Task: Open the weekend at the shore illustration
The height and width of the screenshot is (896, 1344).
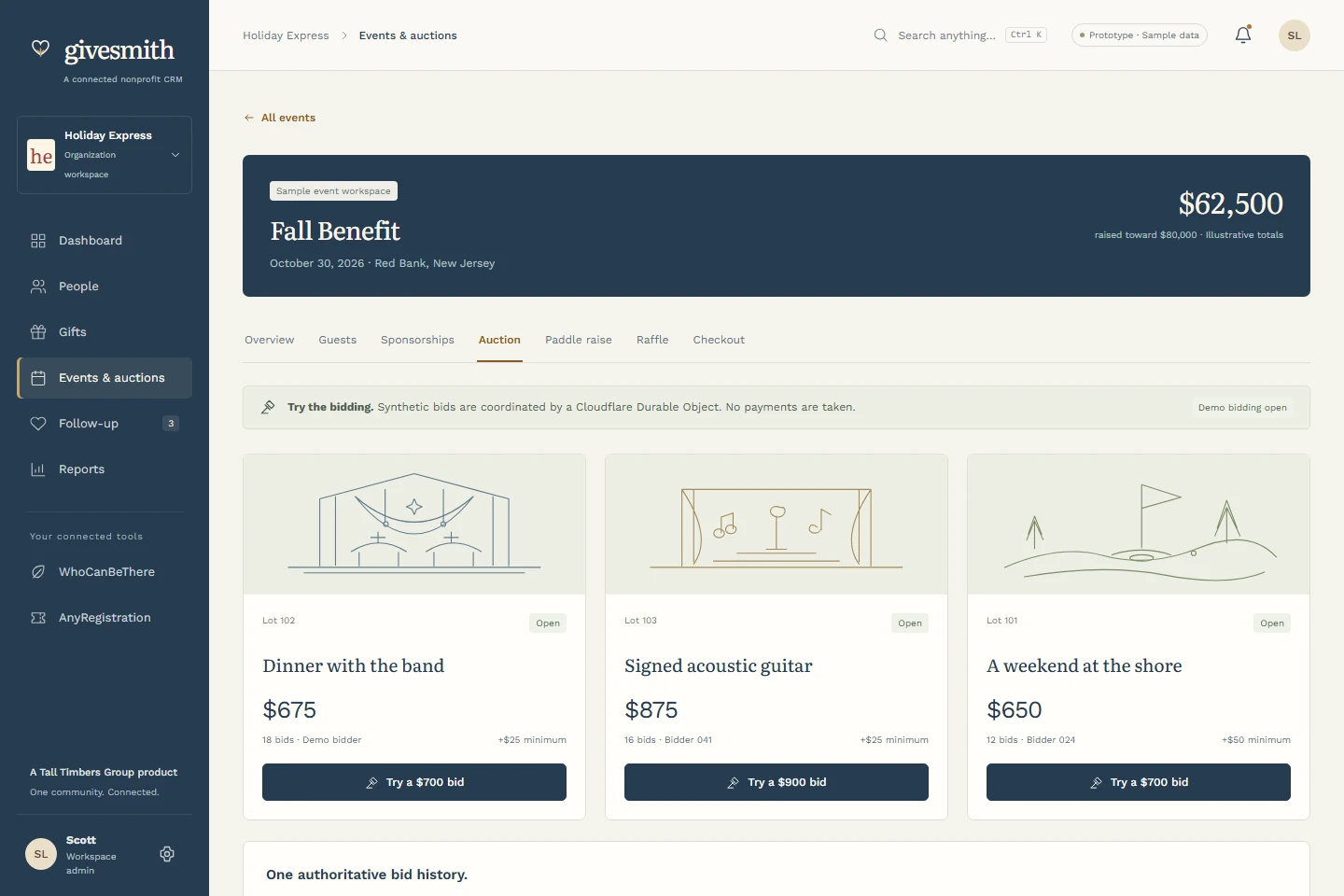Action: [1139, 525]
